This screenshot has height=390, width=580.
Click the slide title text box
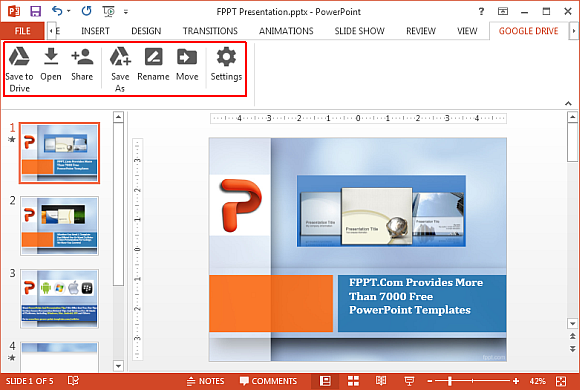pos(422,303)
